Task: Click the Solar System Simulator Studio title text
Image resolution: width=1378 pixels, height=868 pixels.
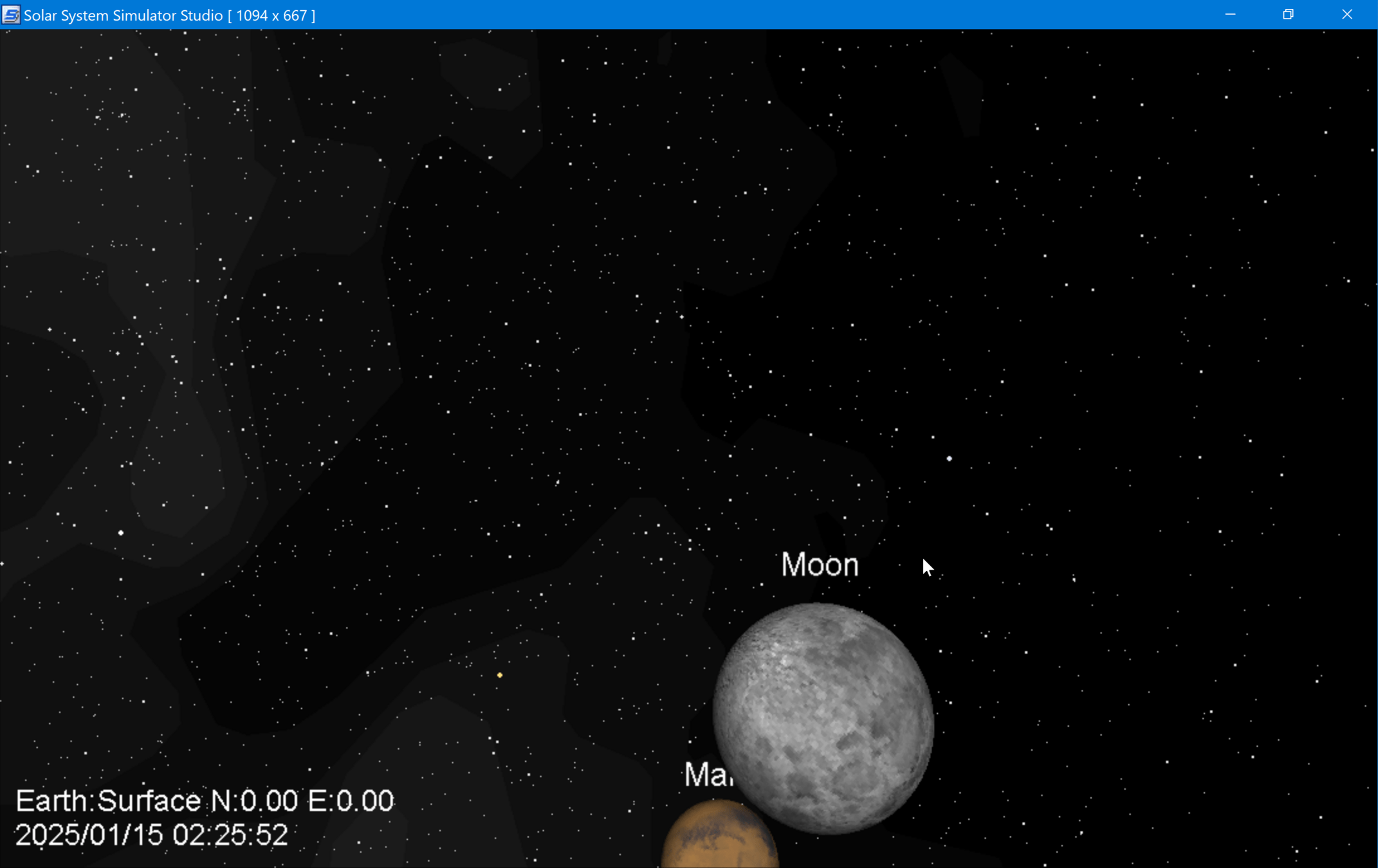Action: 123,15
